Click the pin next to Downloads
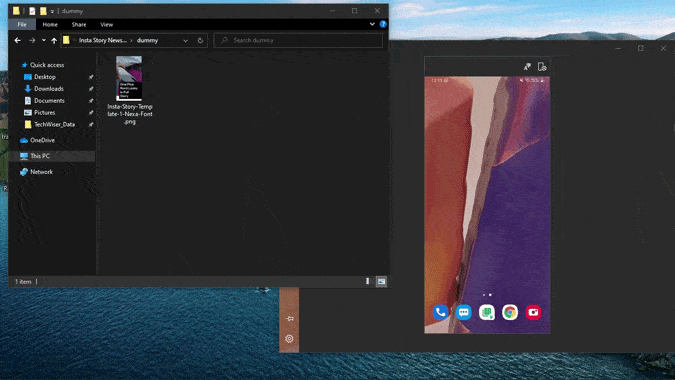 [91, 89]
